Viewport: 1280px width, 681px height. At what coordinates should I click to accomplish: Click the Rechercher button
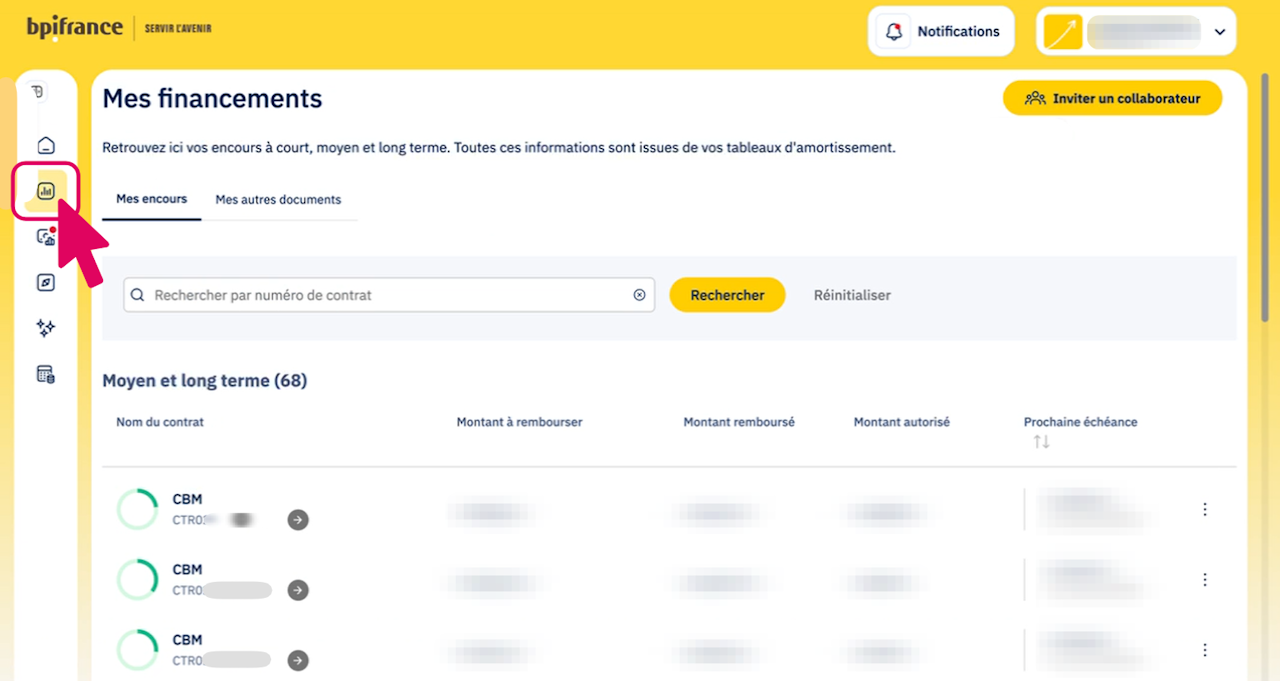[x=727, y=295]
